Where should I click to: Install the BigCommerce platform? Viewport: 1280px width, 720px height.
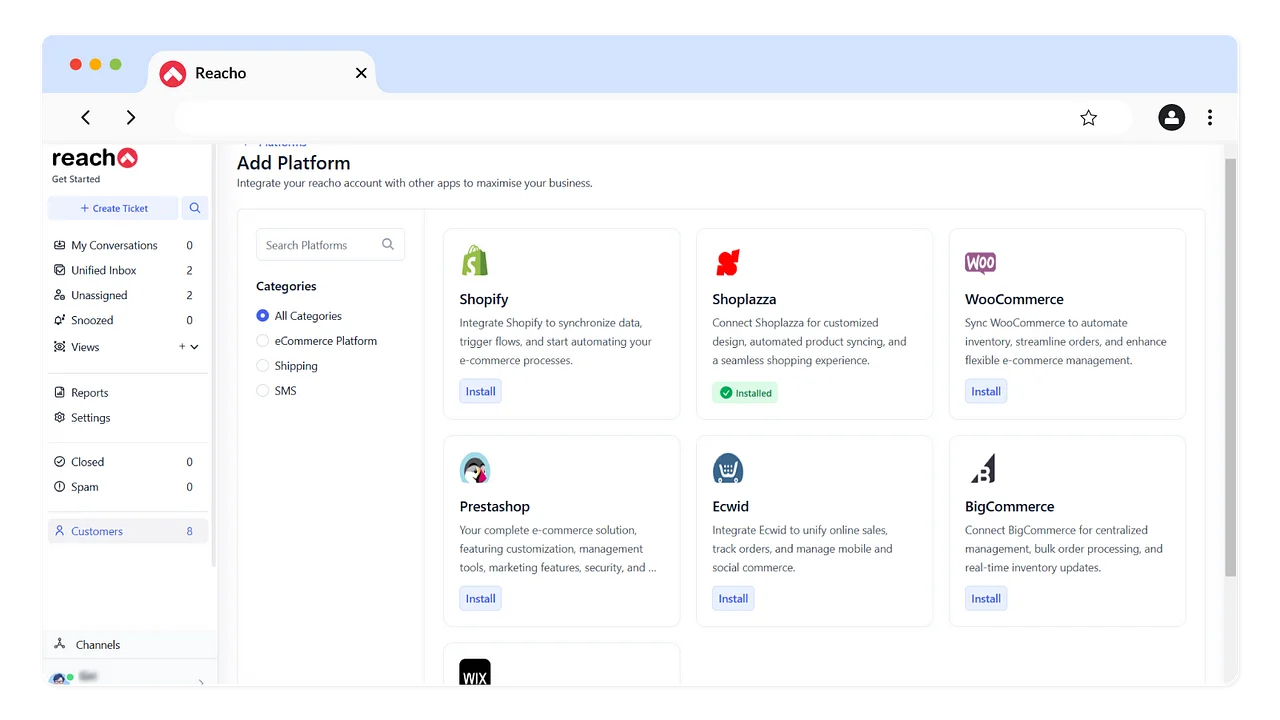[x=985, y=598]
